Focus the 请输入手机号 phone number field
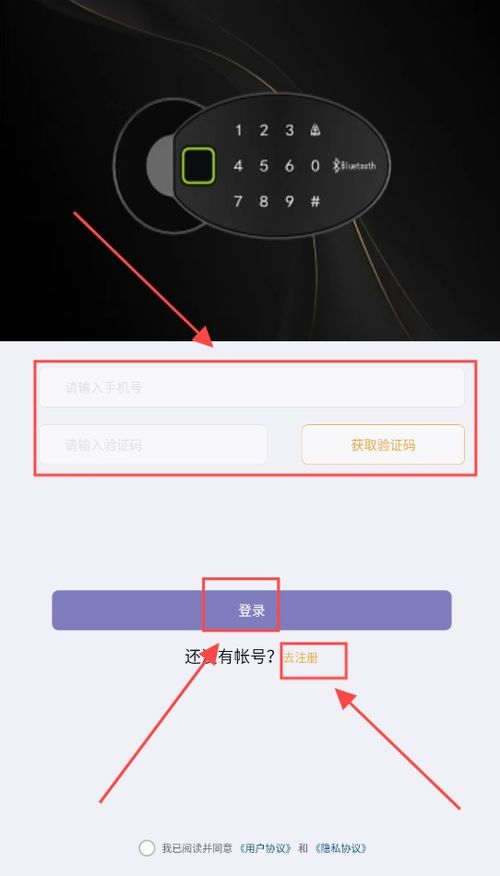 click(x=252, y=387)
